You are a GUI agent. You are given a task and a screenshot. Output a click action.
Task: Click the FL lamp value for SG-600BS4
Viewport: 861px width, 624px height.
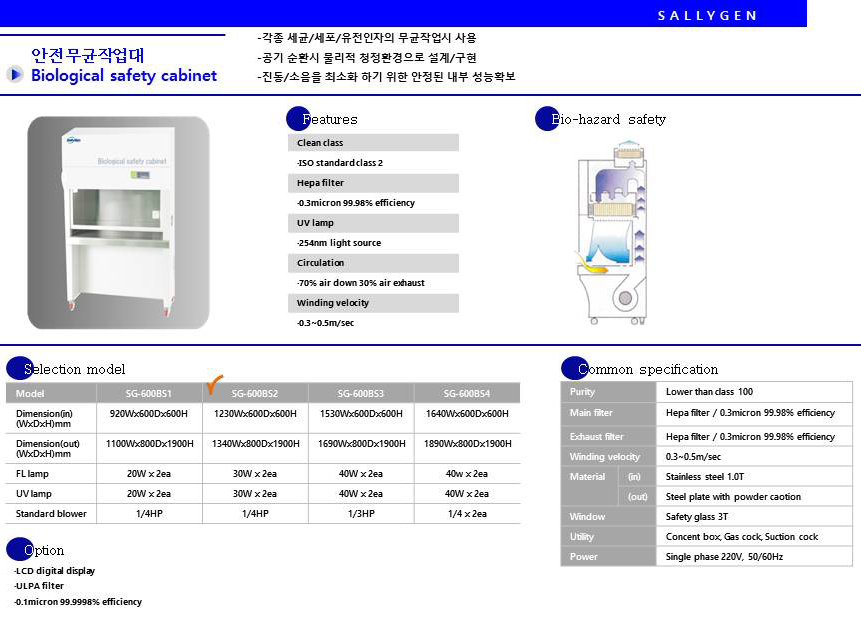pyautogui.click(x=467, y=473)
